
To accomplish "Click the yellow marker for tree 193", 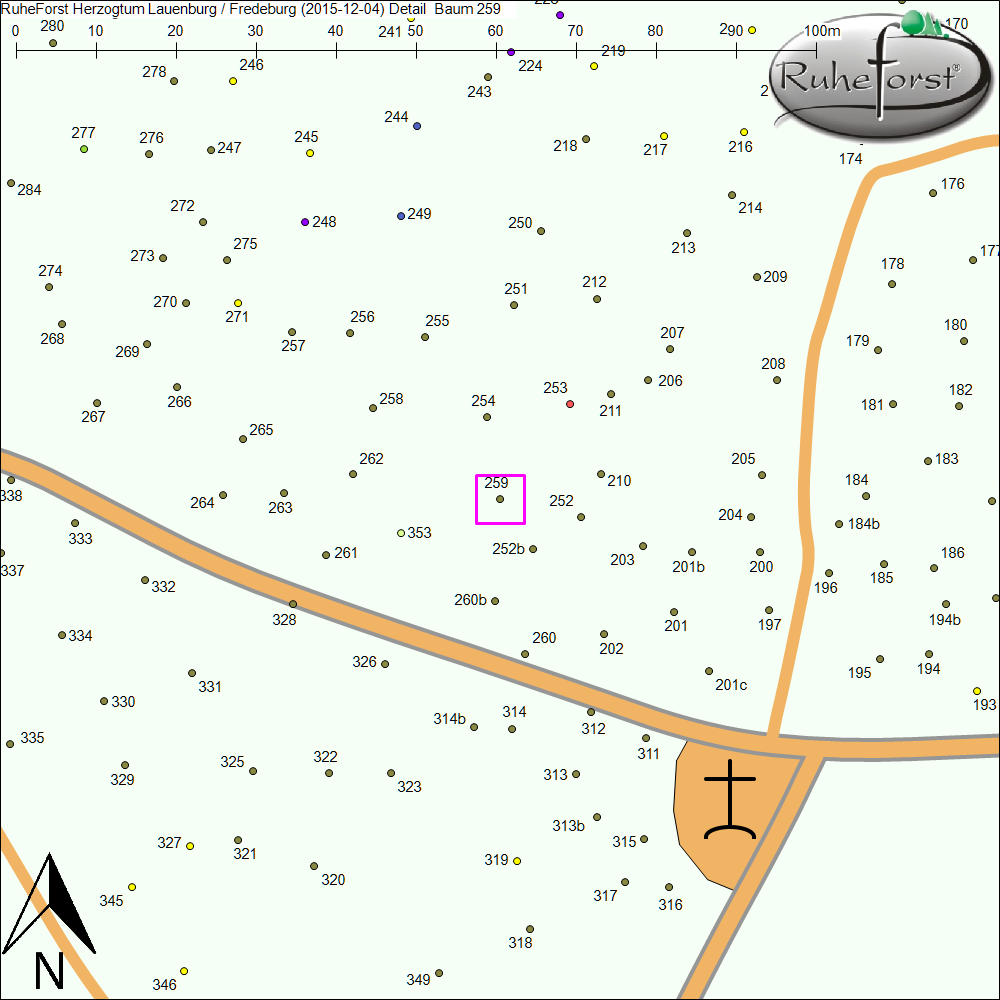I will click(977, 691).
